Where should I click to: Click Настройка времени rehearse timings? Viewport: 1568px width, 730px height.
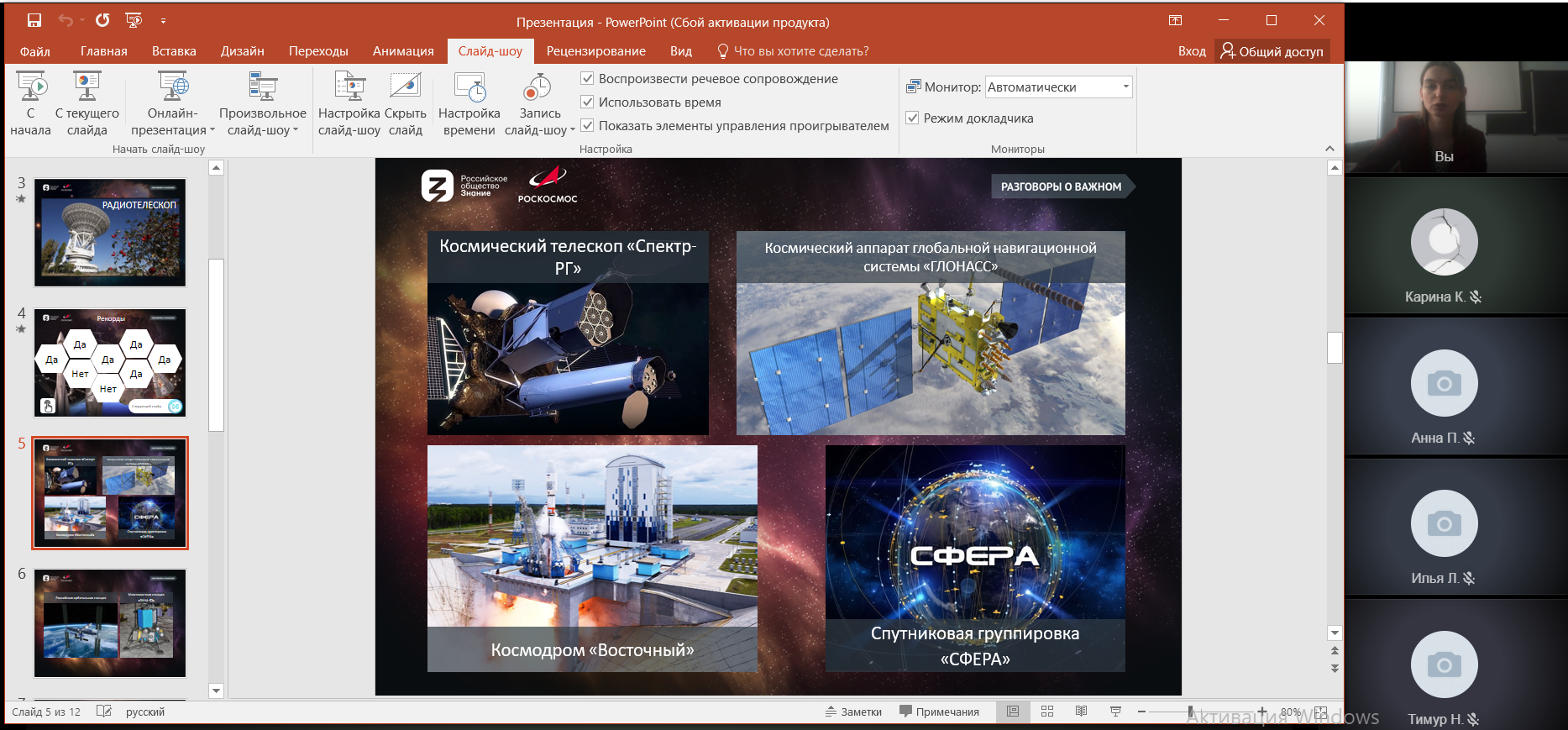469,104
